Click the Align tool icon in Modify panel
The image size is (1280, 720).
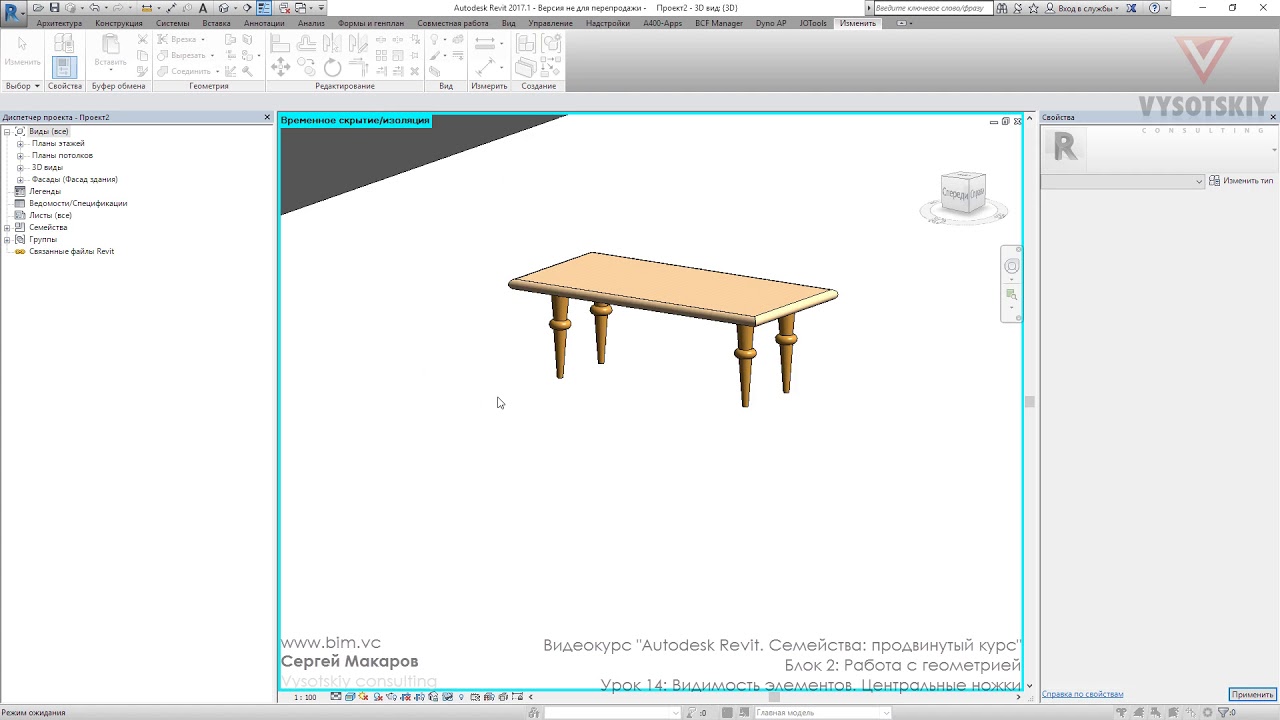tap(280, 42)
